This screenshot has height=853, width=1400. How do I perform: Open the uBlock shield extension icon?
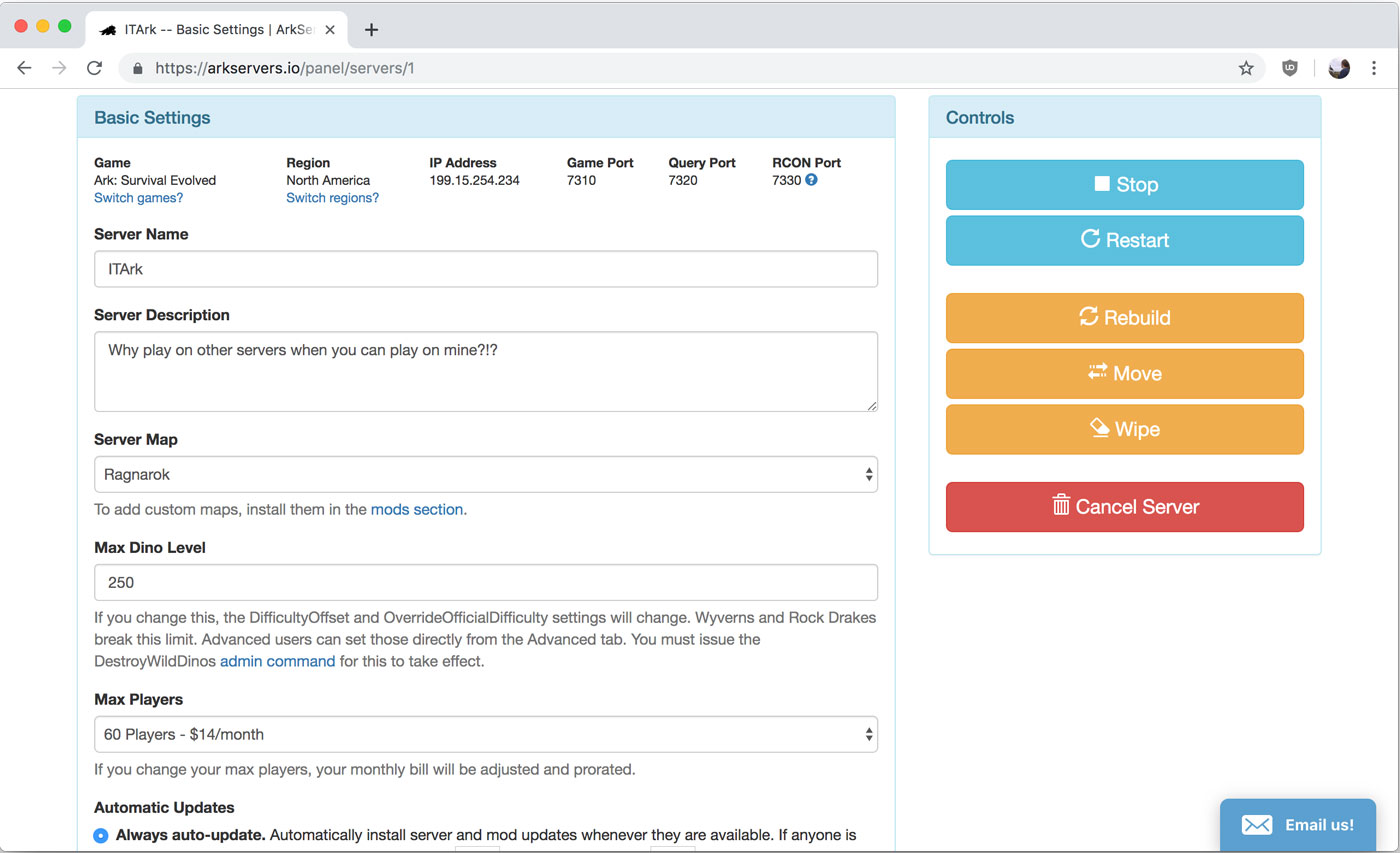(1290, 68)
